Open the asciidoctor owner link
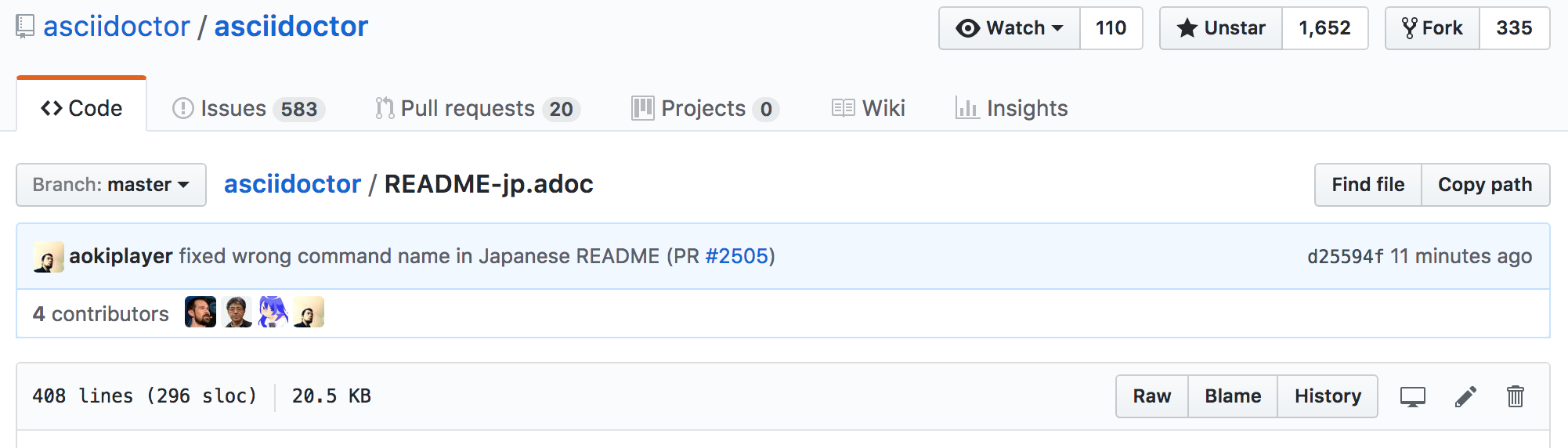Screen dimensions: 1568x448 (117, 27)
